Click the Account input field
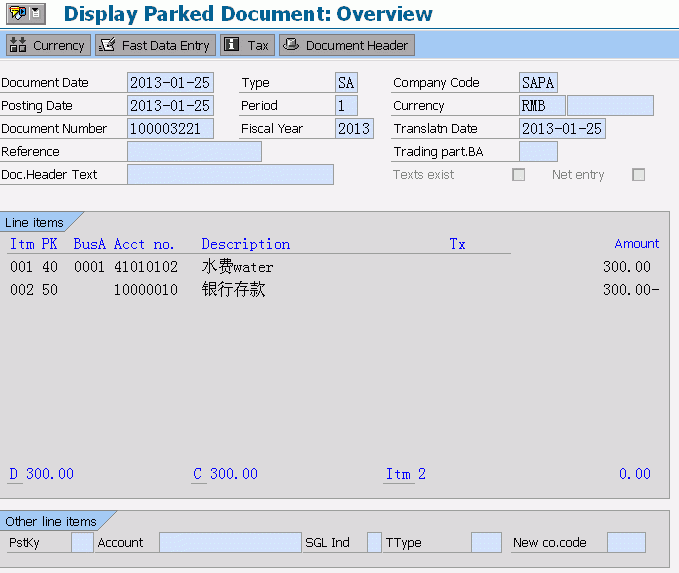The width and height of the screenshot is (679, 573). click(230, 542)
